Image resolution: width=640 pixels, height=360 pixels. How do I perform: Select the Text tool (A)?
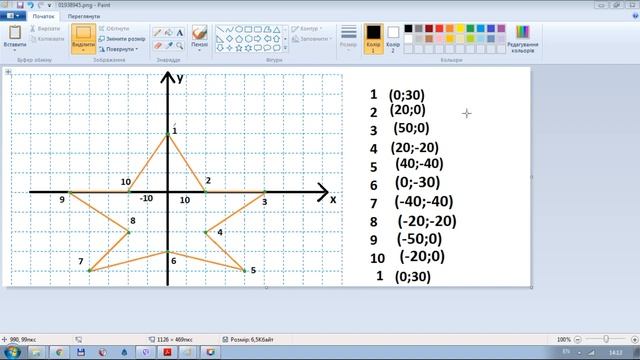click(x=180, y=33)
